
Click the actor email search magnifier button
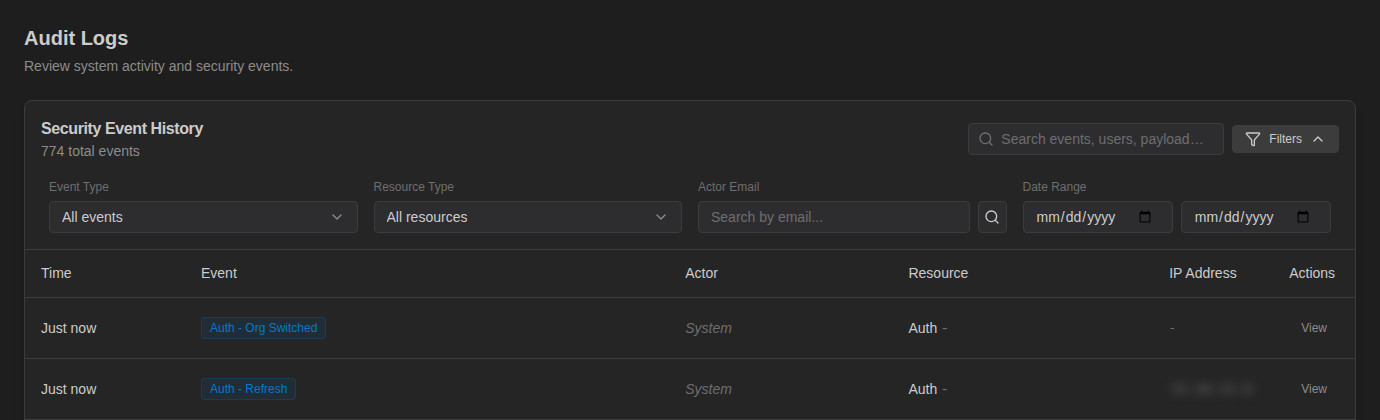[x=992, y=217]
